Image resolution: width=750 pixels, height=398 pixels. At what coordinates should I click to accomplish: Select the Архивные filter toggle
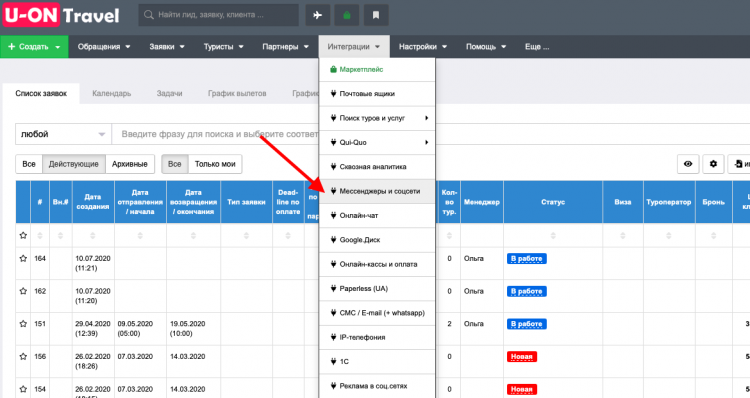click(130, 164)
